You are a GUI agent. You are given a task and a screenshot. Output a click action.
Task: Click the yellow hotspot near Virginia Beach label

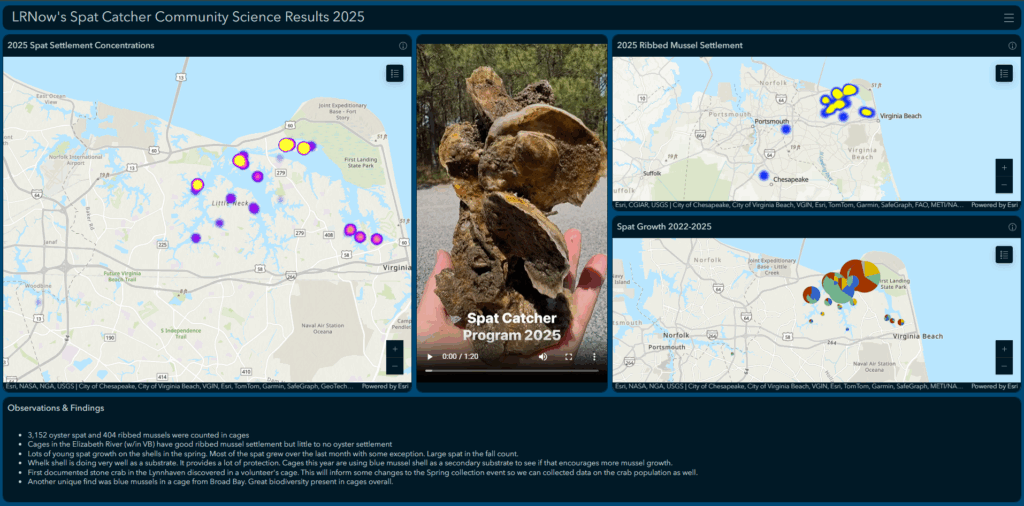point(866,112)
